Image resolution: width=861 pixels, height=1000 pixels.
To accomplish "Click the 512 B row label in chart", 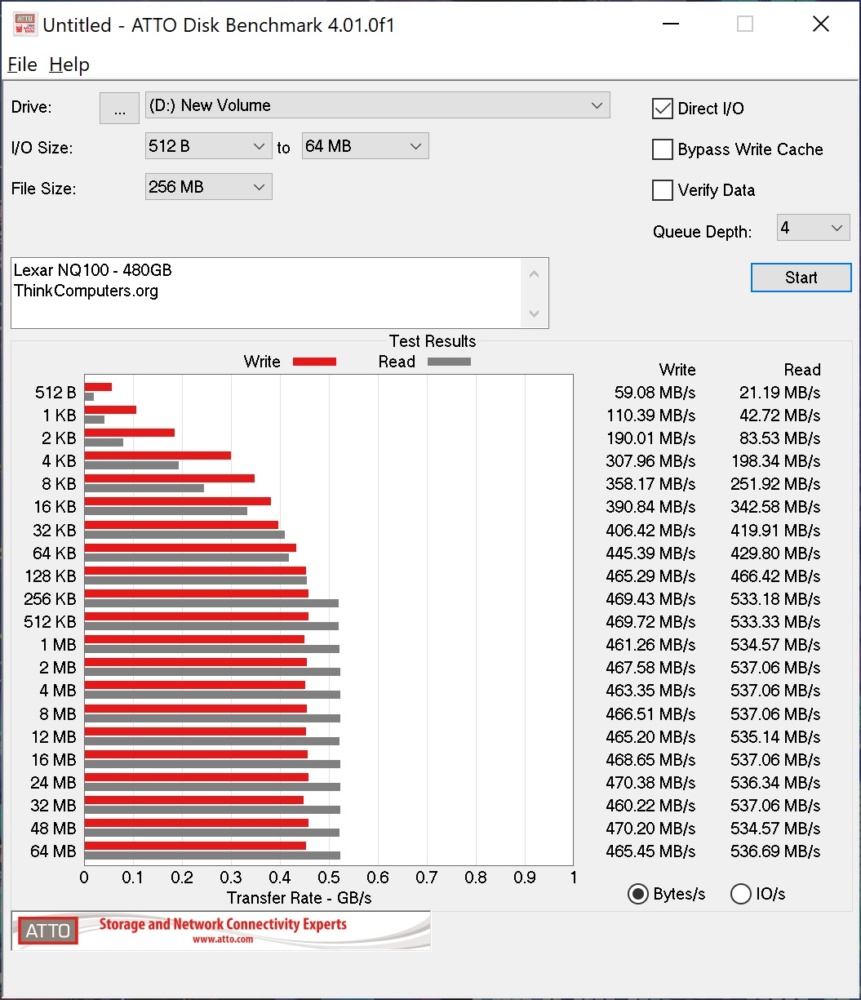I will click(55, 392).
